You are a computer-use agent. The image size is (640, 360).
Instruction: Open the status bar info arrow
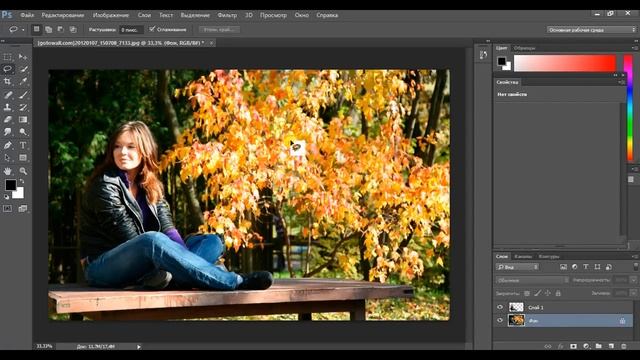(x=139, y=347)
